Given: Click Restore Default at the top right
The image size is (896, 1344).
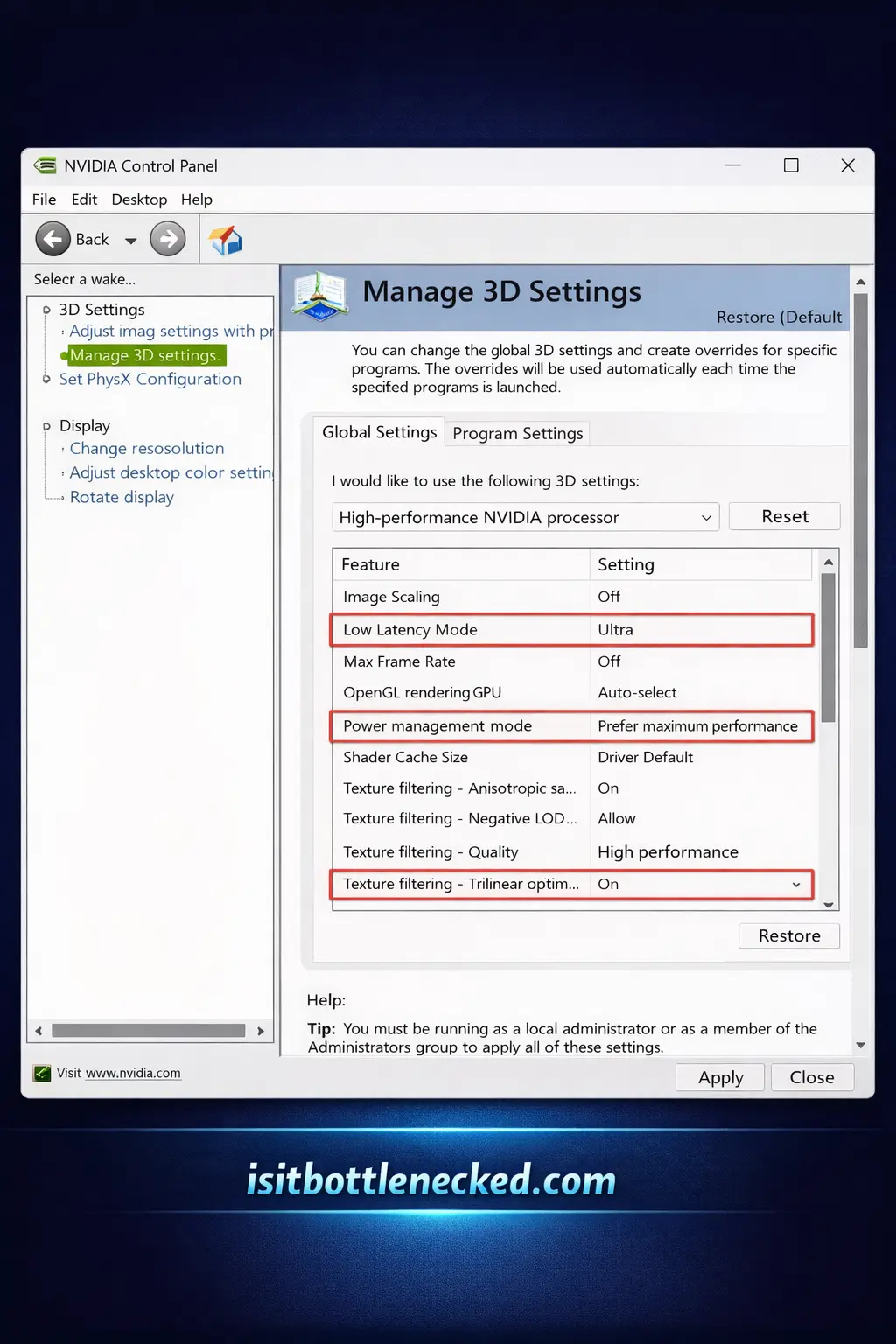Looking at the screenshot, I should [x=778, y=317].
